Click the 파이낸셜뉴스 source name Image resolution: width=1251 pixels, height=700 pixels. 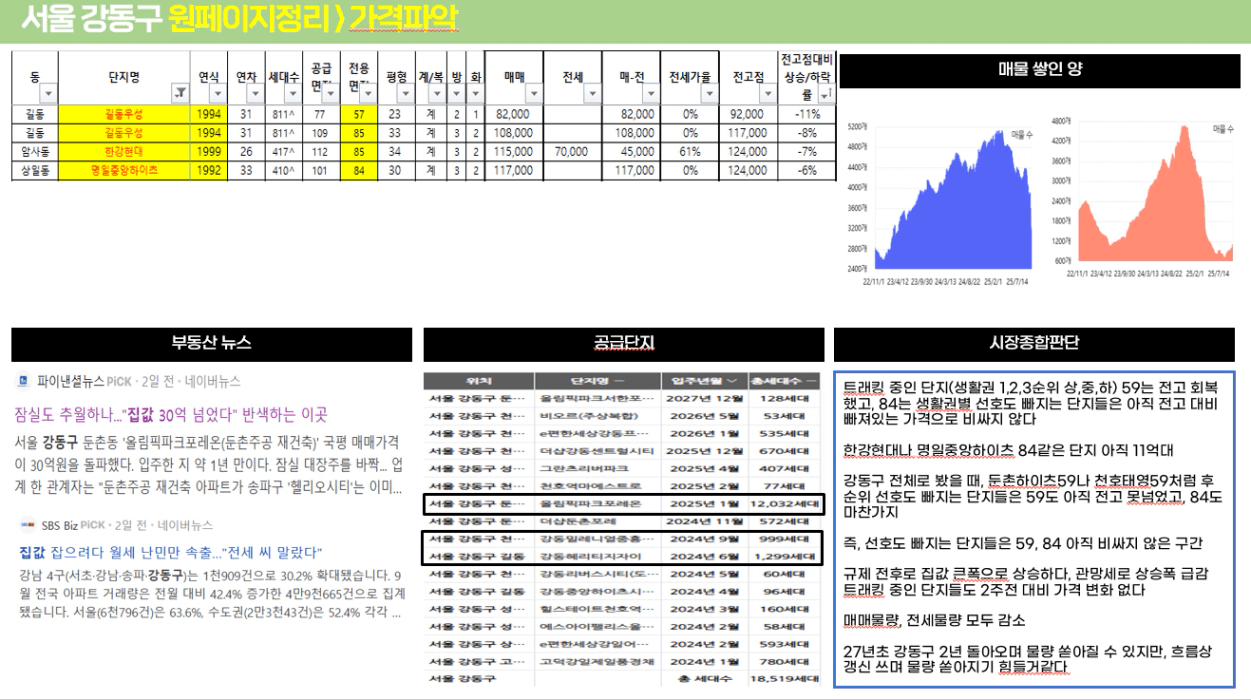tap(71, 381)
